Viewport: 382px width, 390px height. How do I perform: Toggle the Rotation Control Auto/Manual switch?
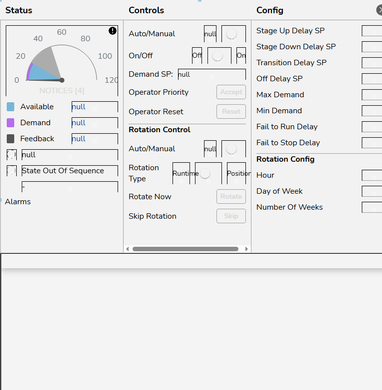point(233,149)
